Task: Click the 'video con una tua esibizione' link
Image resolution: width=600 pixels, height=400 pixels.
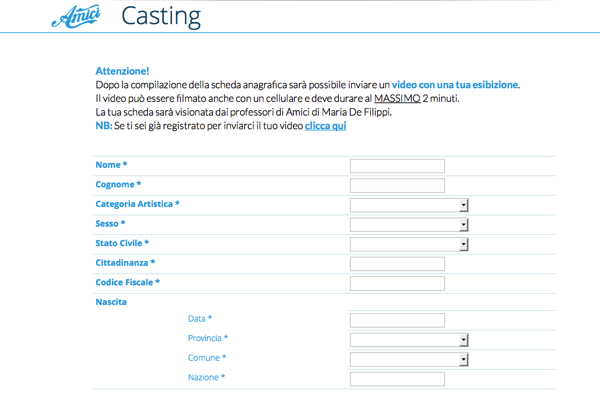Action: point(455,85)
